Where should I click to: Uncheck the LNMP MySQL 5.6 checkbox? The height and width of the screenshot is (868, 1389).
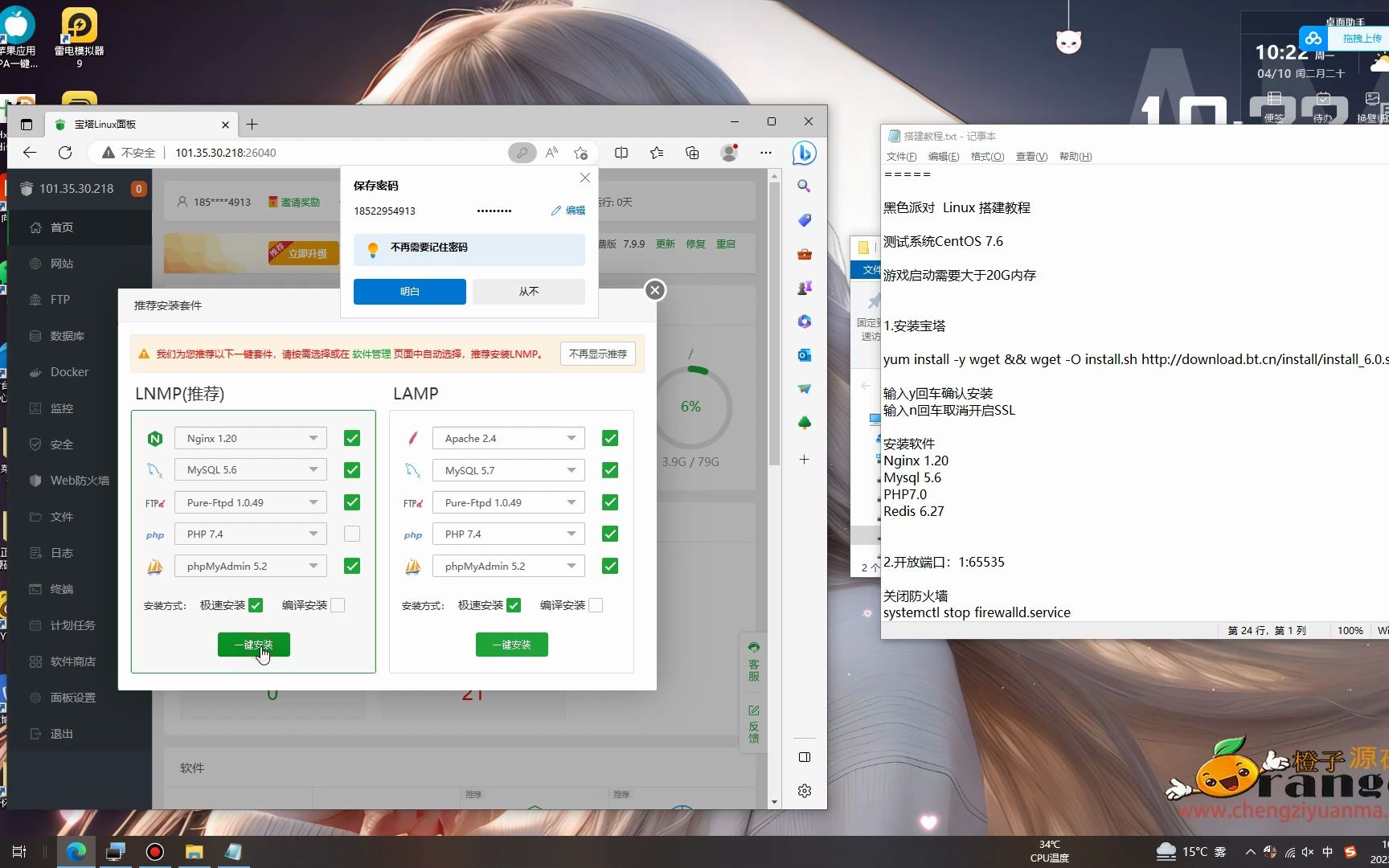pyautogui.click(x=352, y=470)
